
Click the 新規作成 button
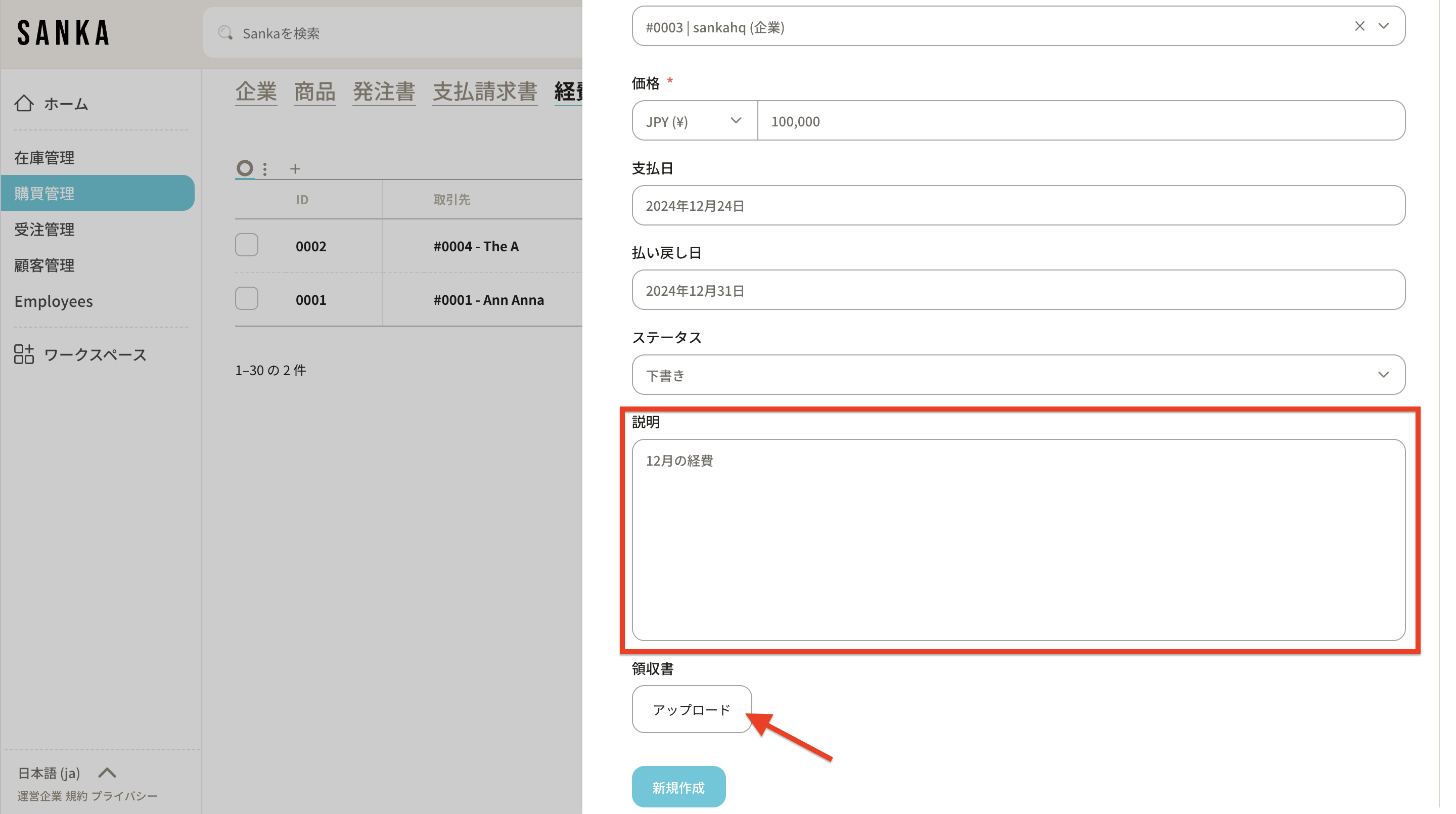[678, 787]
